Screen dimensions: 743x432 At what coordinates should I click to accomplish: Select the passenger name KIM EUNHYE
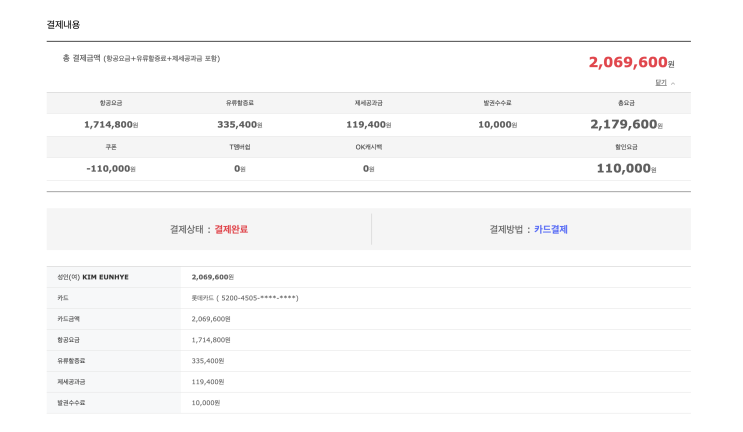[105, 277]
